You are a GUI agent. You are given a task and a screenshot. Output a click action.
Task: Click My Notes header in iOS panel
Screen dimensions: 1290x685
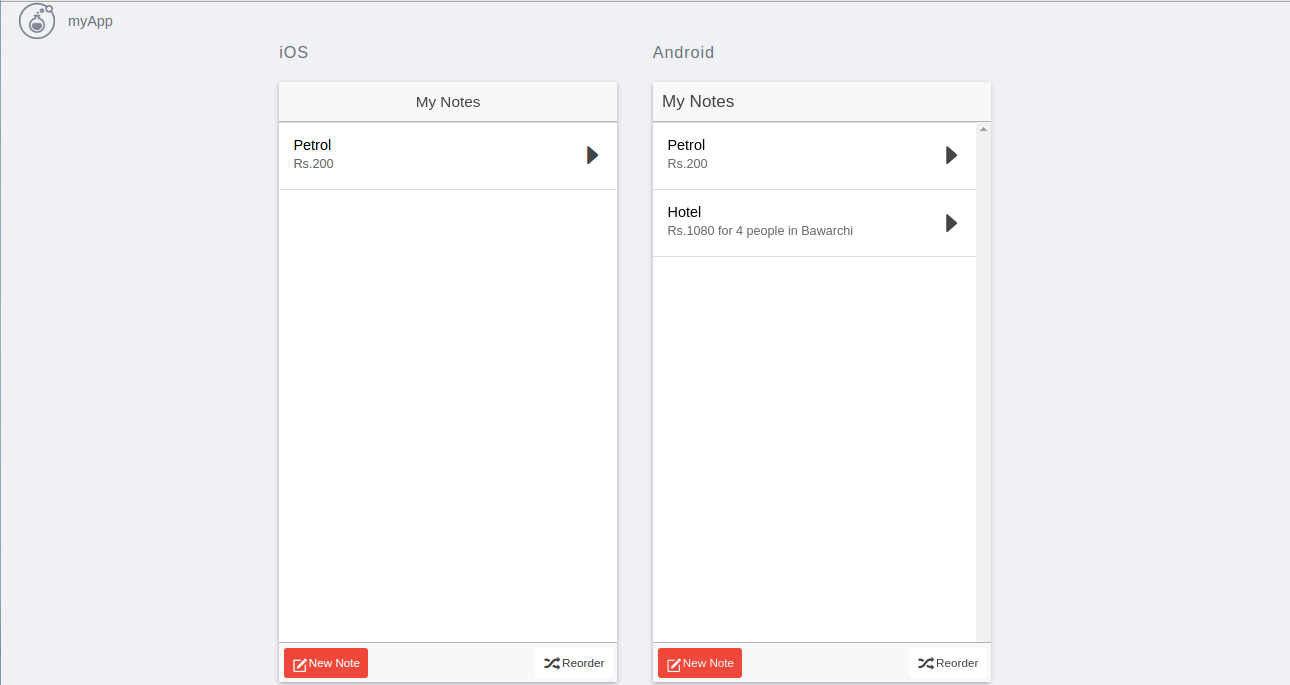pos(448,102)
